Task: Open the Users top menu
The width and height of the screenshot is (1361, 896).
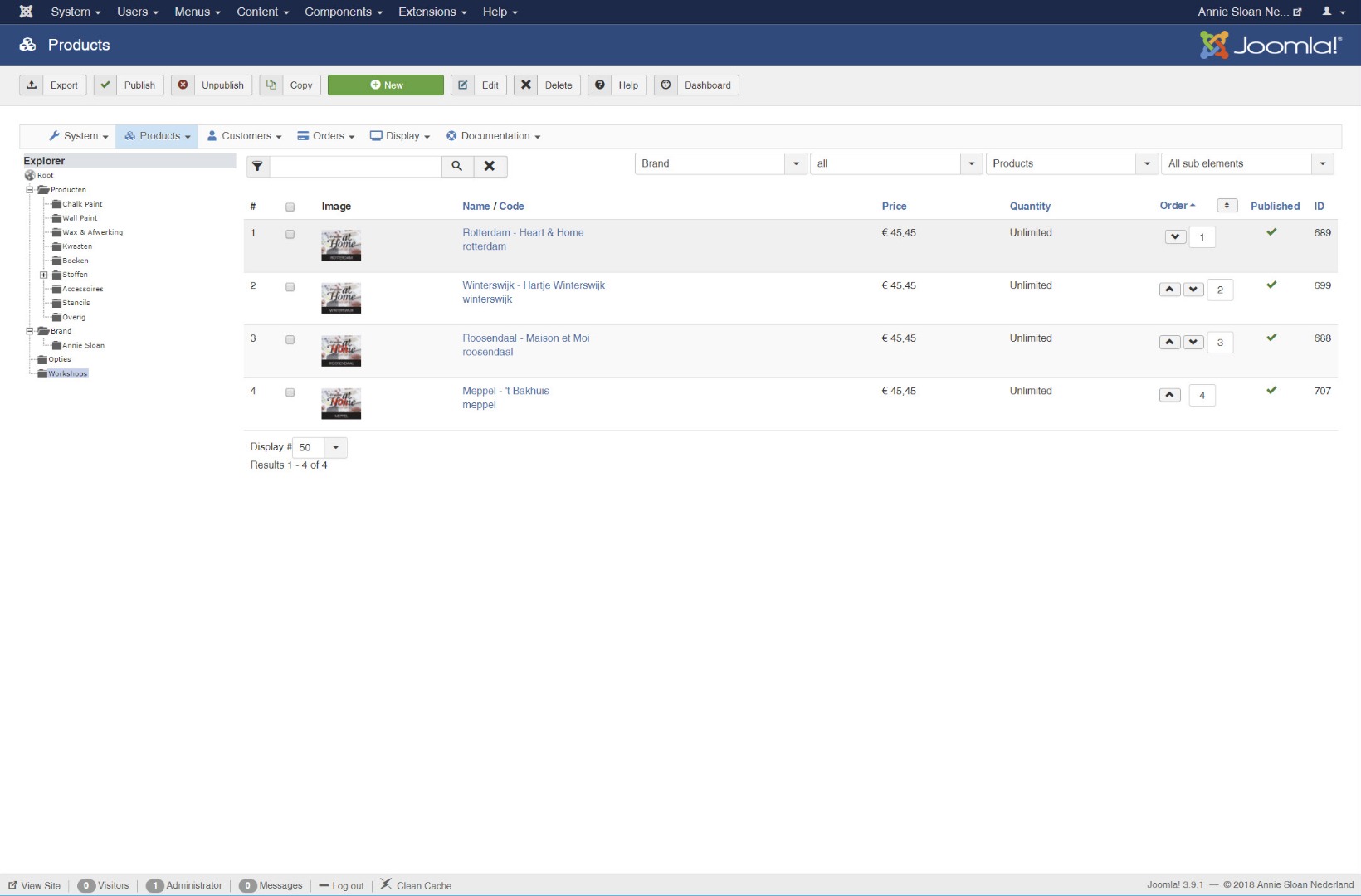Action: (138, 12)
